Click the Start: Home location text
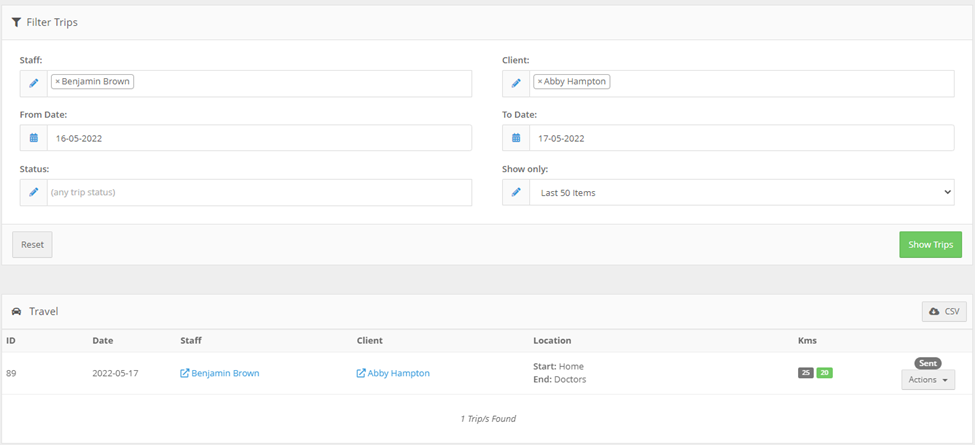The width and height of the screenshot is (975, 445). coord(558,367)
